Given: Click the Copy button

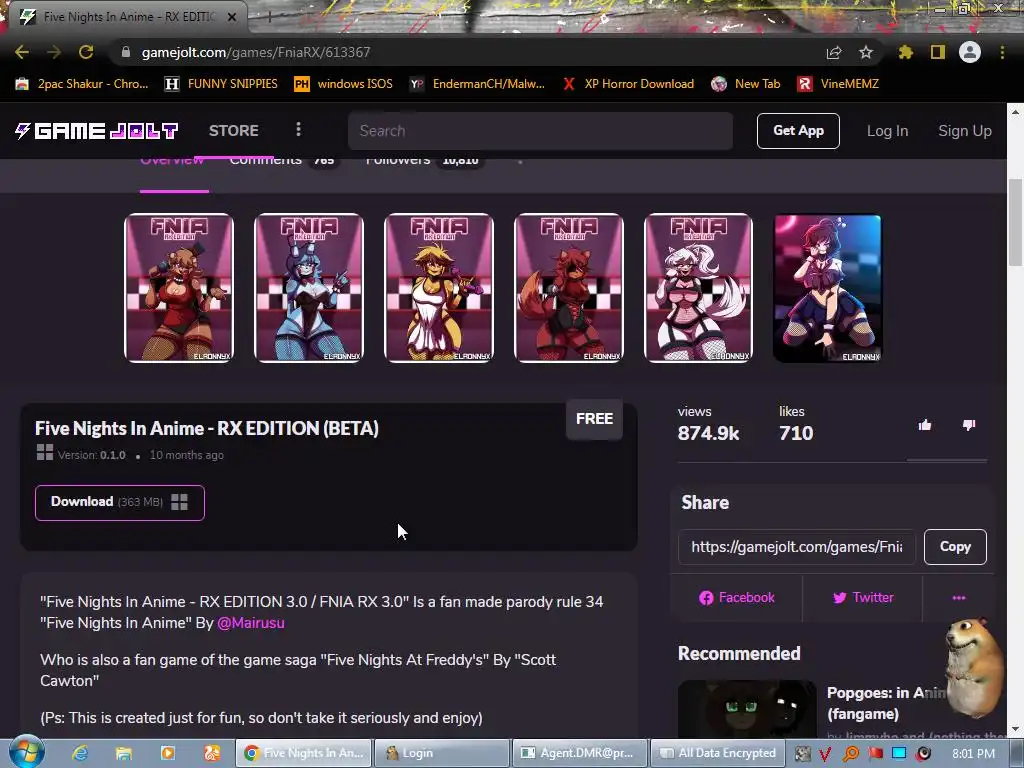Looking at the screenshot, I should pyautogui.click(x=955, y=547).
